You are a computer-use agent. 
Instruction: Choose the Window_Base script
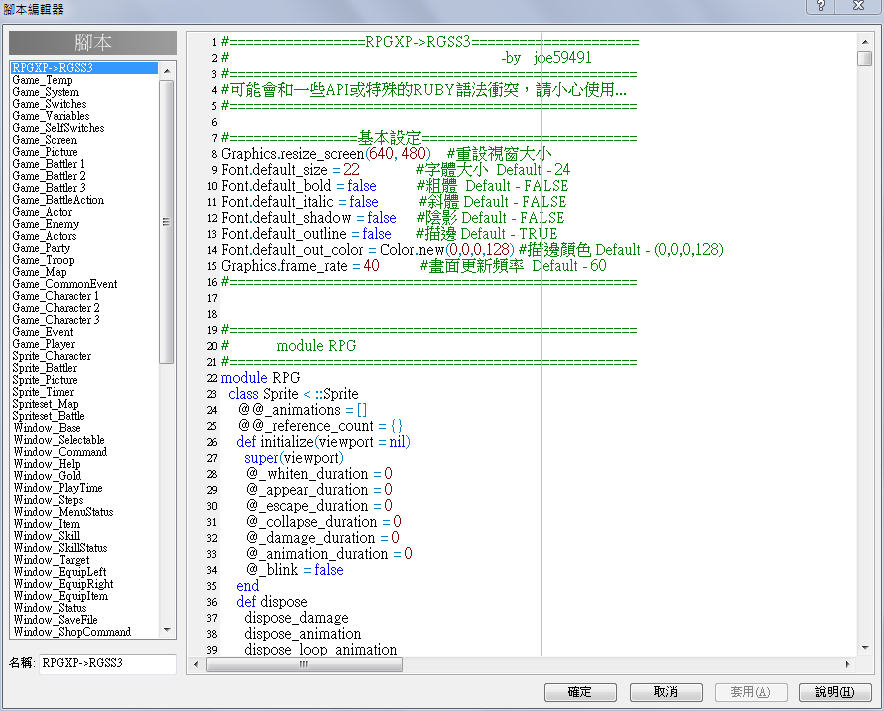click(x=47, y=428)
